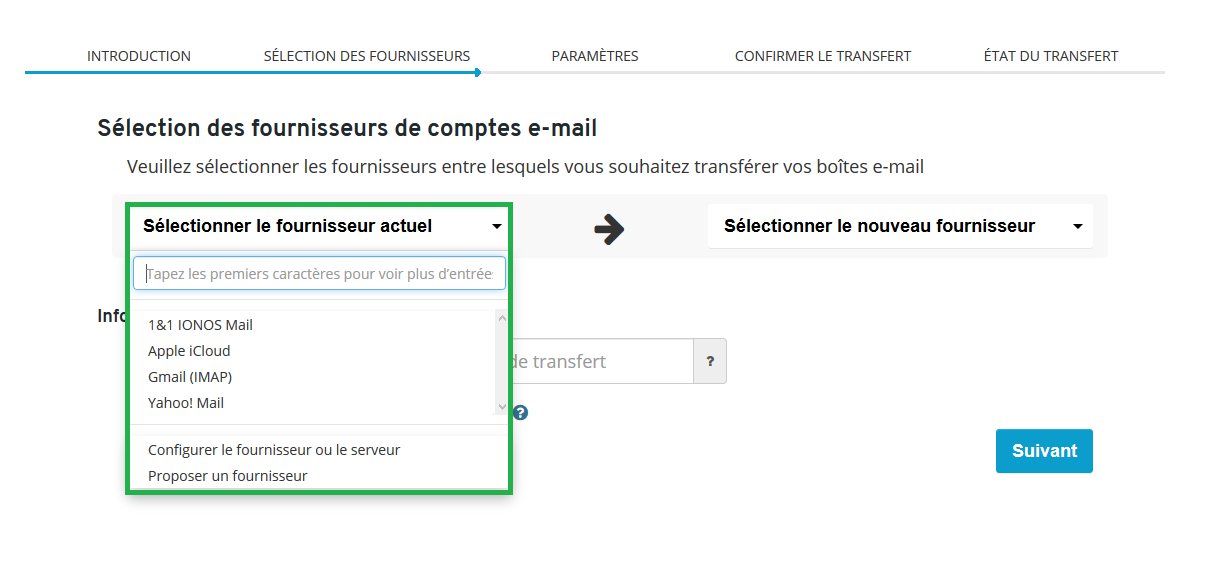Click the gray question mark button beside transfer field

tap(710, 361)
